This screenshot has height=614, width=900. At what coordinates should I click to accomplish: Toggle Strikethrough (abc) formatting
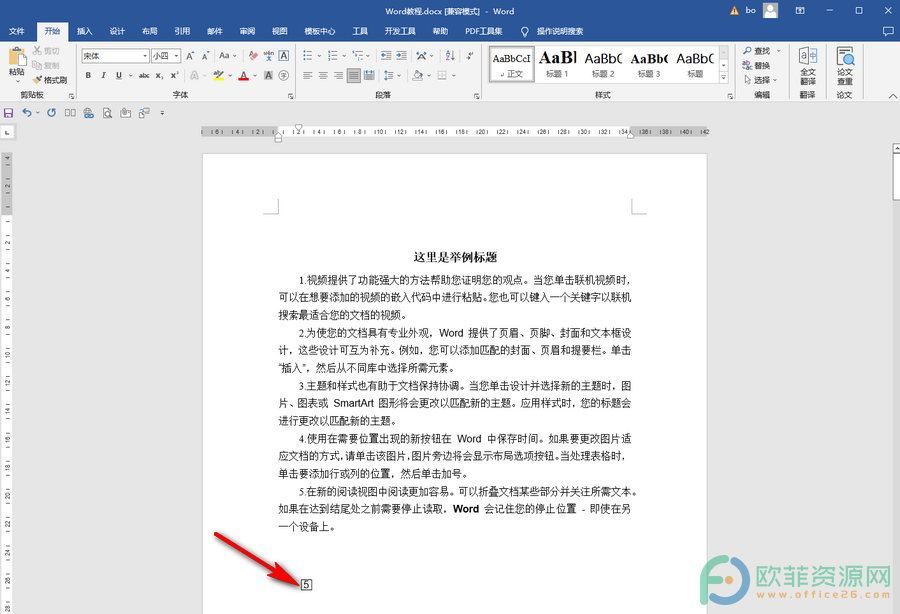click(x=144, y=75)
